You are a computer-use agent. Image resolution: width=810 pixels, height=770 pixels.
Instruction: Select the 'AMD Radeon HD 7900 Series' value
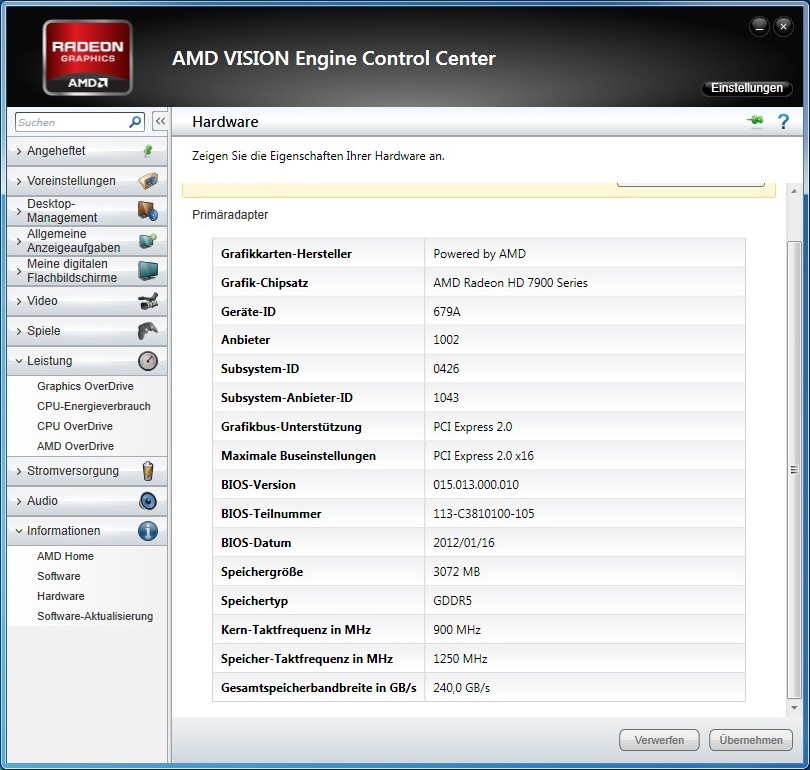510,283
